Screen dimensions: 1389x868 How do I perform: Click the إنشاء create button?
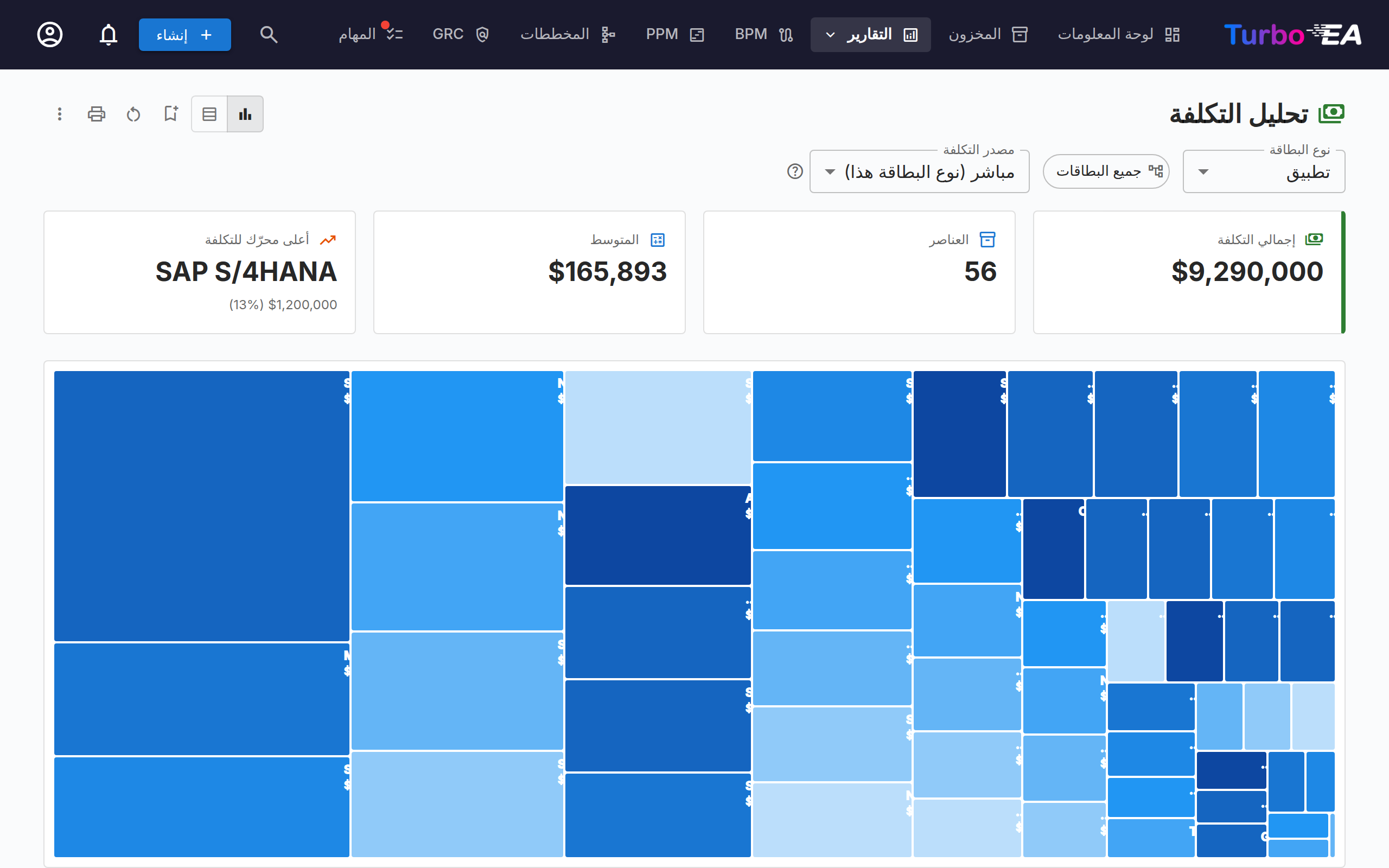pyautogui.click(x=185, y=34)
